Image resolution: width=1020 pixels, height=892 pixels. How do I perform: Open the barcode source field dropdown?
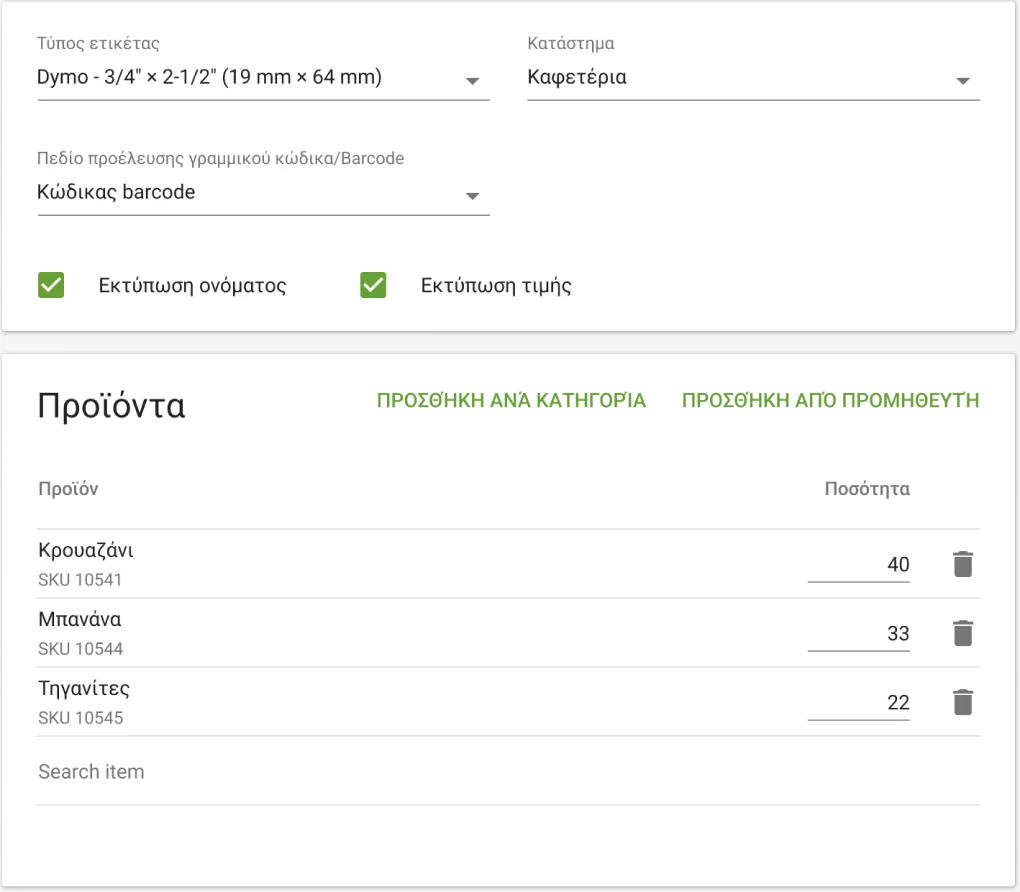click(x=262, y=193)
